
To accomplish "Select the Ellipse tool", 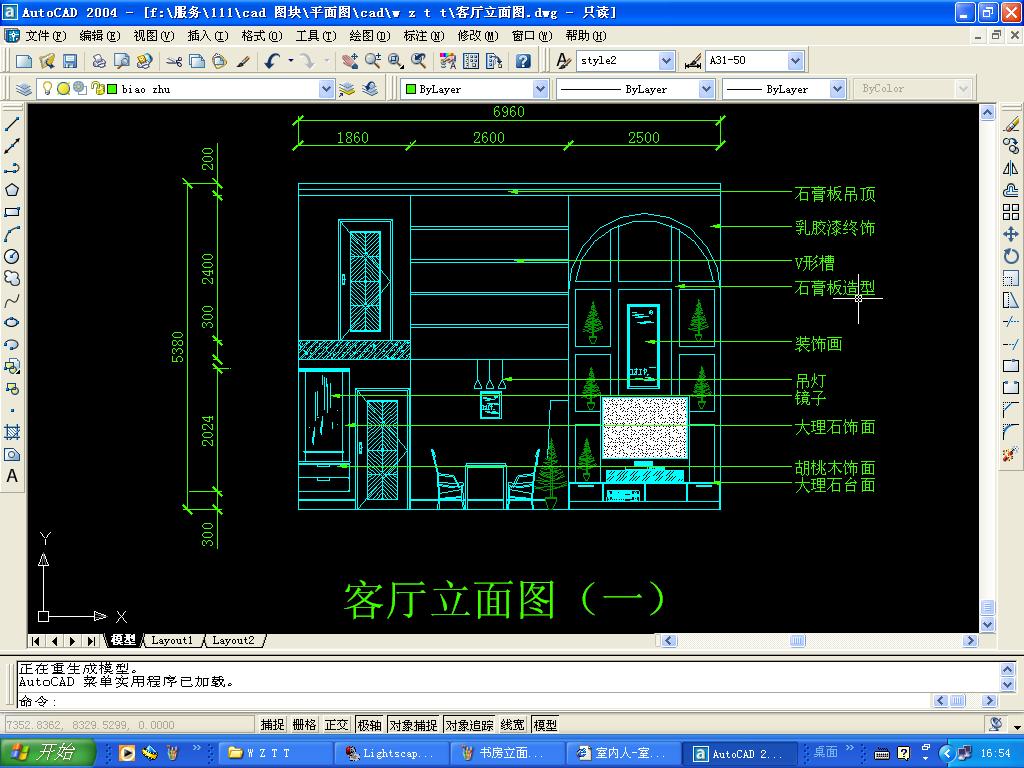I will [x=12, y=323].
